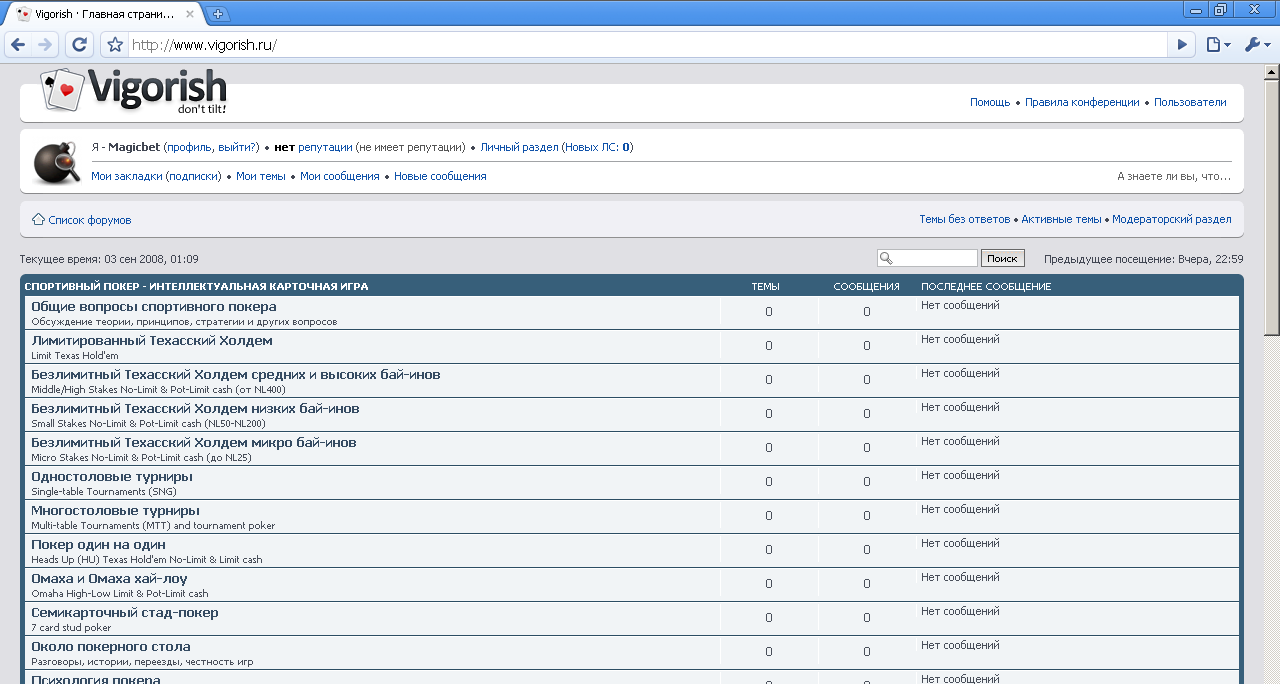Click the vertical scrollbar down arrow
Image resolution: width=1280 pixels, height=684 pixels.
click(1271, 677)
